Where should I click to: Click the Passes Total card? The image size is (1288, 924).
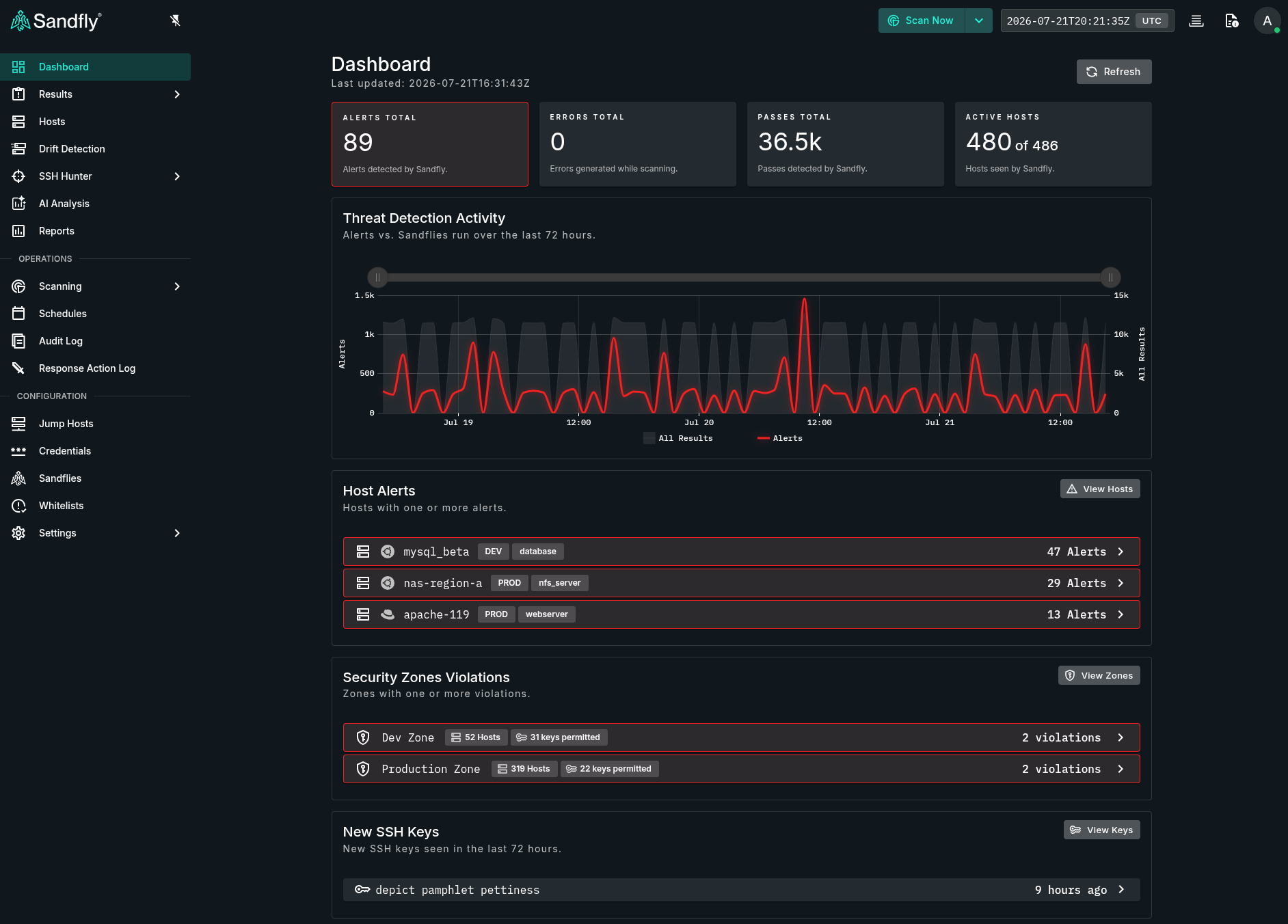click(846, 144)
